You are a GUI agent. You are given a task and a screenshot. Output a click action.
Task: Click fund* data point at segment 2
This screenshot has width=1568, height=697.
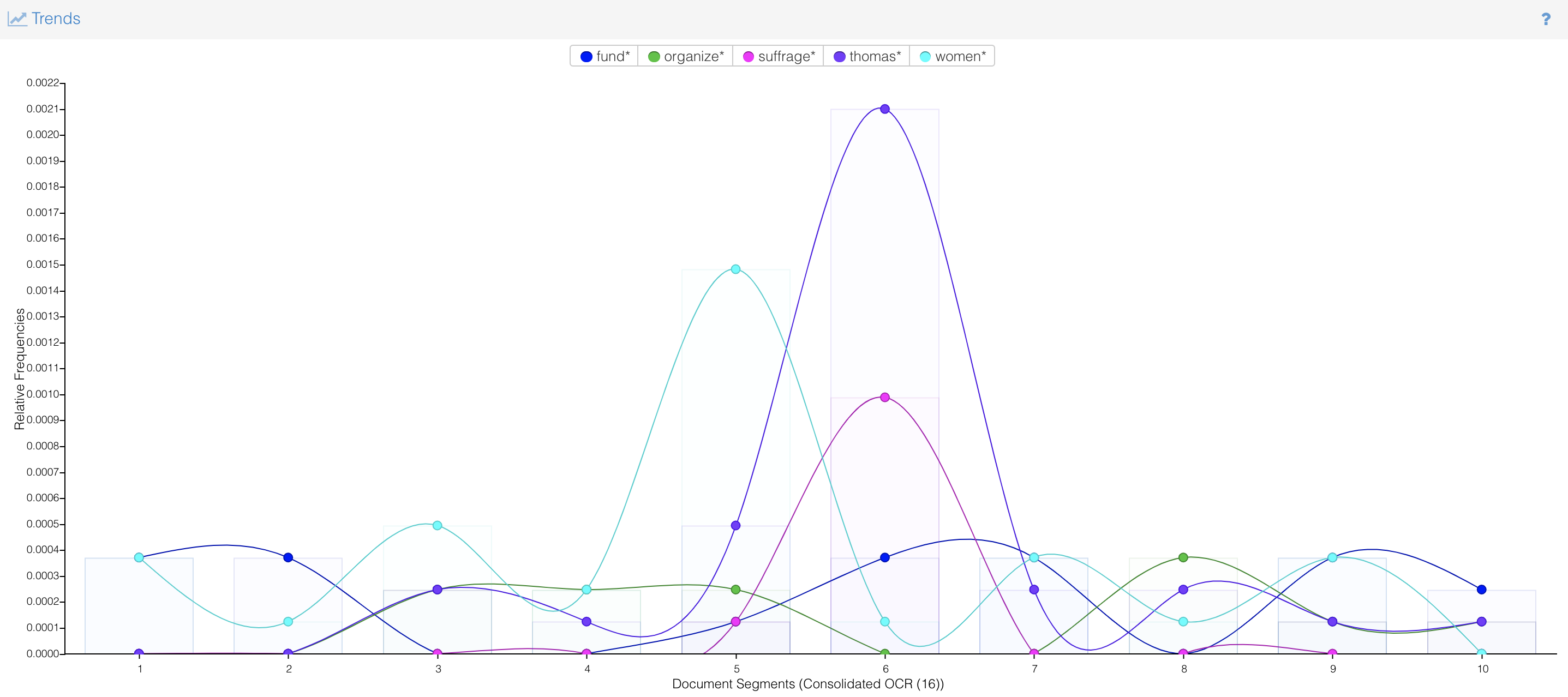(288, 557)
